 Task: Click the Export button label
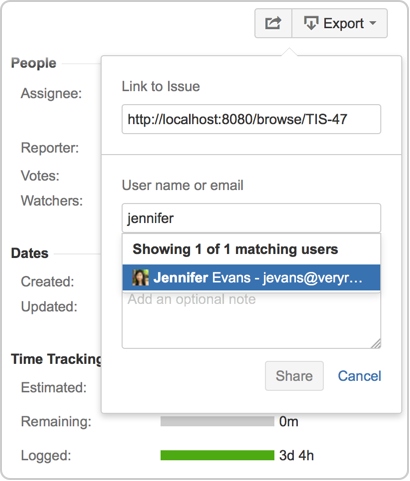pos(343,23)
